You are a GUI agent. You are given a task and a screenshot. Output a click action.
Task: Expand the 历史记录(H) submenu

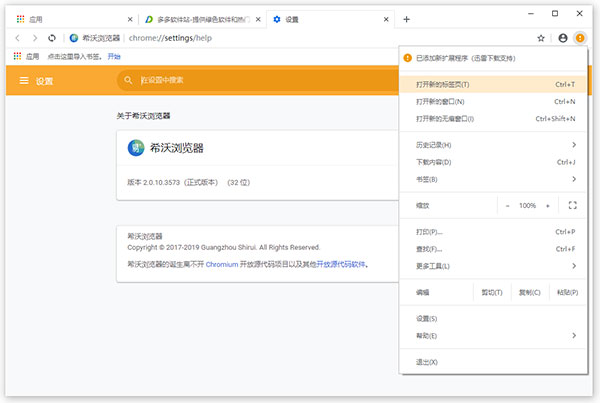(495, 145)
